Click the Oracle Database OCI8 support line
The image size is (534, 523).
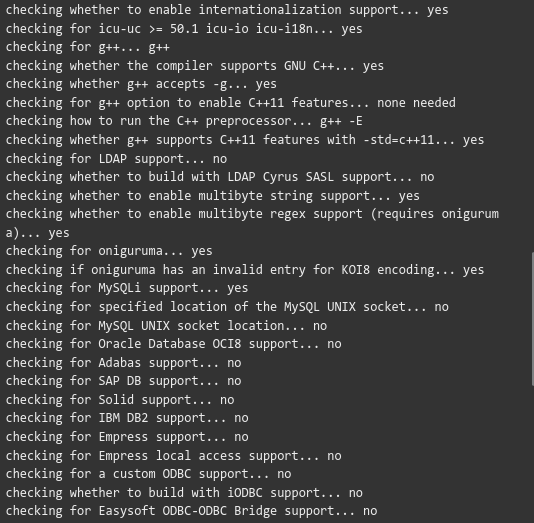click(x=173, y=344)
